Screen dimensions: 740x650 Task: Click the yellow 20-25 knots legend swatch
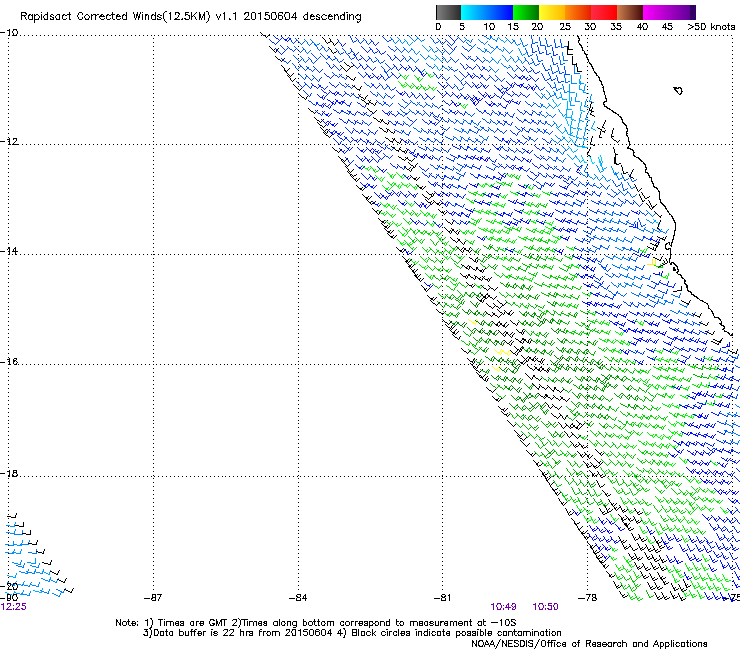pos(552,12)
